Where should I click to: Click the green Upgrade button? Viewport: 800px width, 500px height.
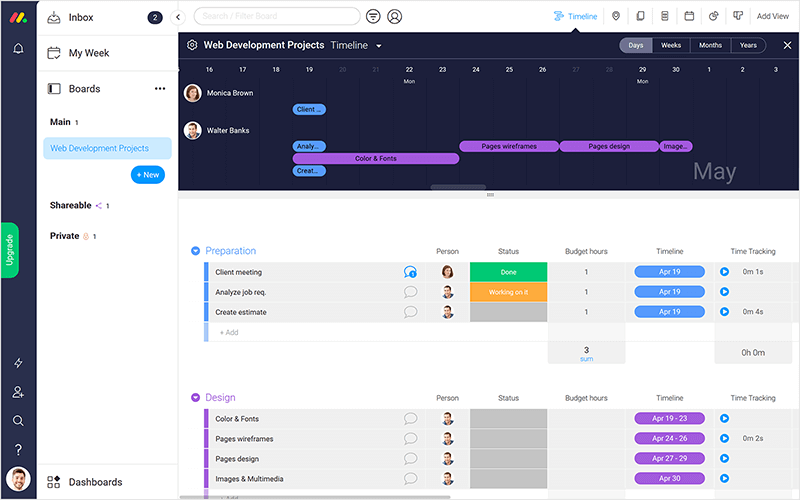pyautogui.click(x=10, y=250)
